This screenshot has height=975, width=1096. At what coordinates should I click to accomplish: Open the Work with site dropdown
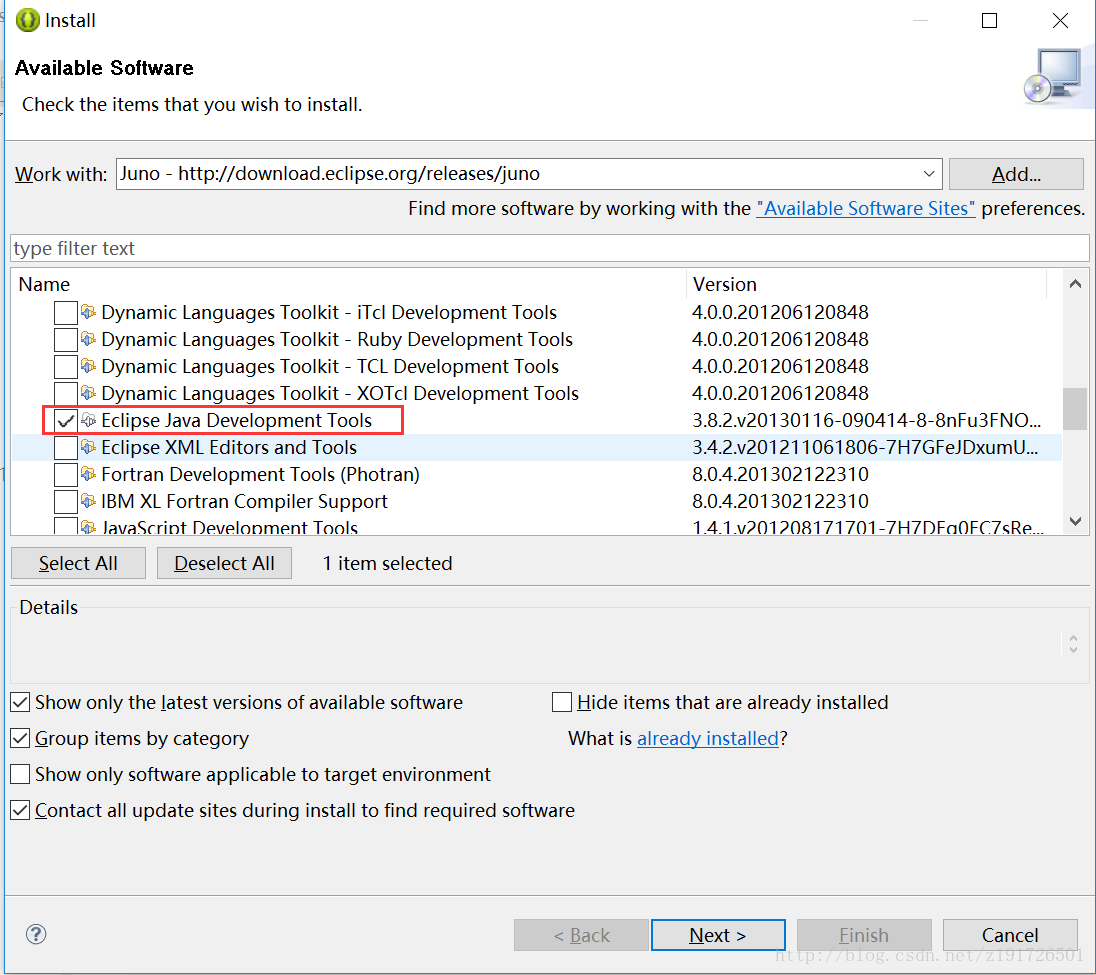928,173
